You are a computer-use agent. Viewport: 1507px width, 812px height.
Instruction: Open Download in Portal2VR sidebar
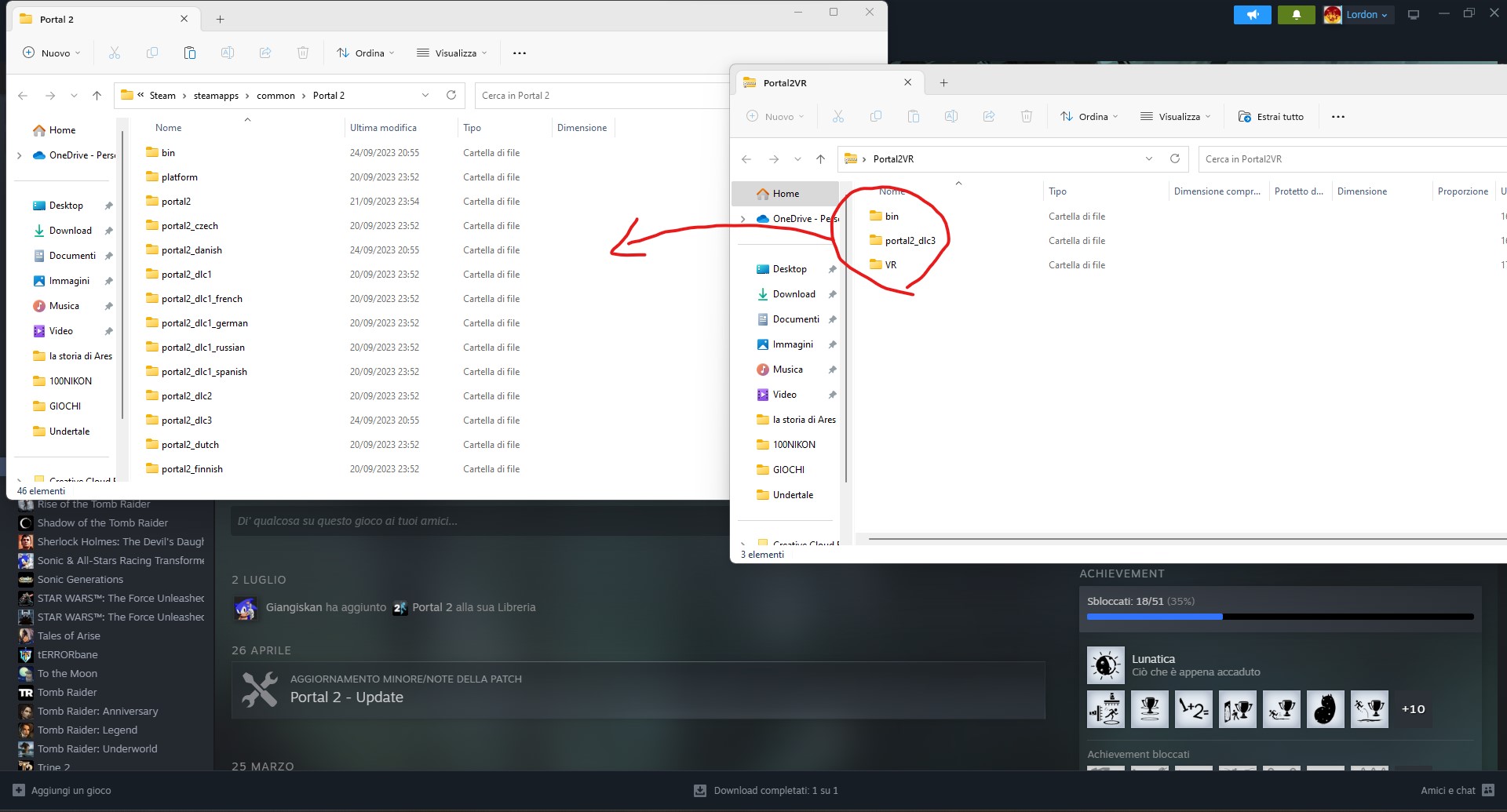click(794, 294)
